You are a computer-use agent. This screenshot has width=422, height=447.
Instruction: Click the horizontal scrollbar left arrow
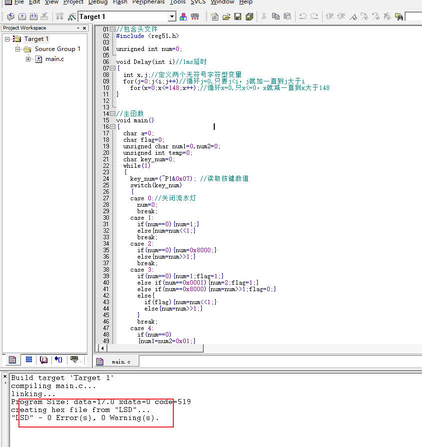102,348
